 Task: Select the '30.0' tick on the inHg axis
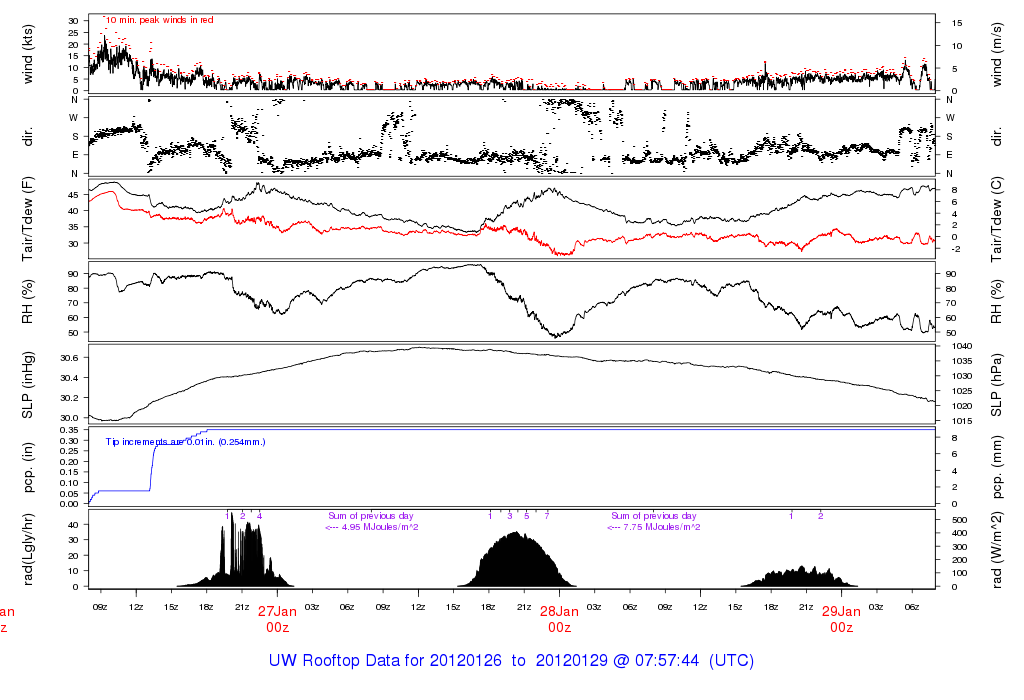point(69,418)
